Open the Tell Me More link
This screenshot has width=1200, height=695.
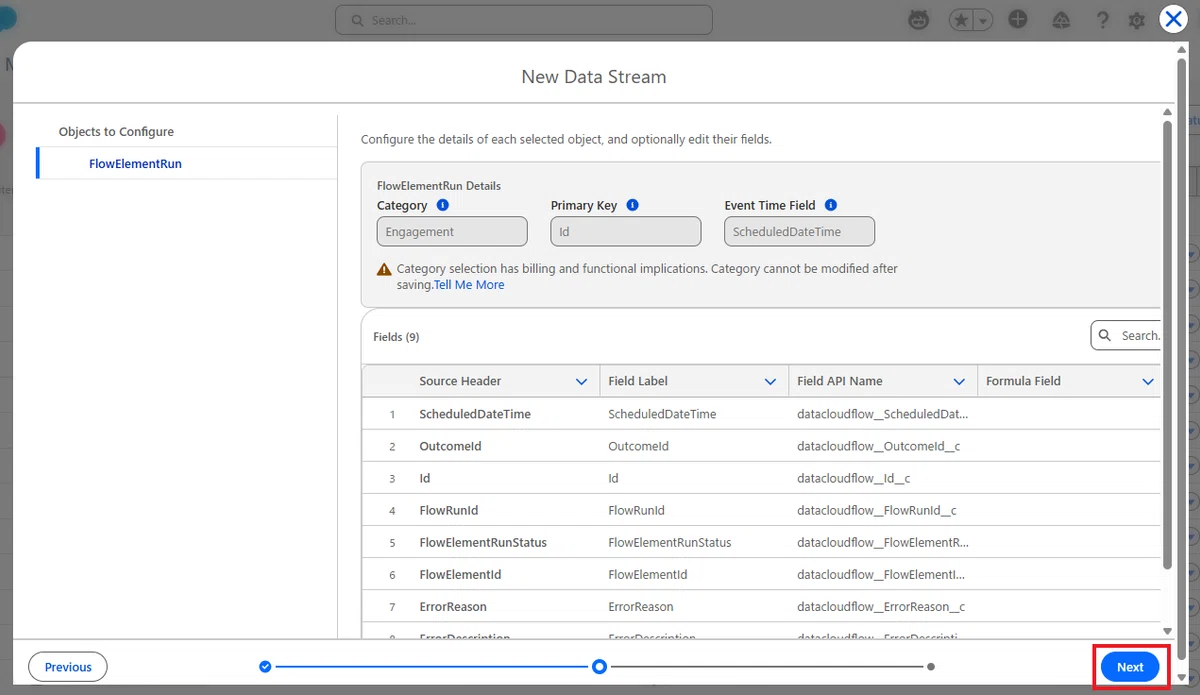tap(469, 285)
